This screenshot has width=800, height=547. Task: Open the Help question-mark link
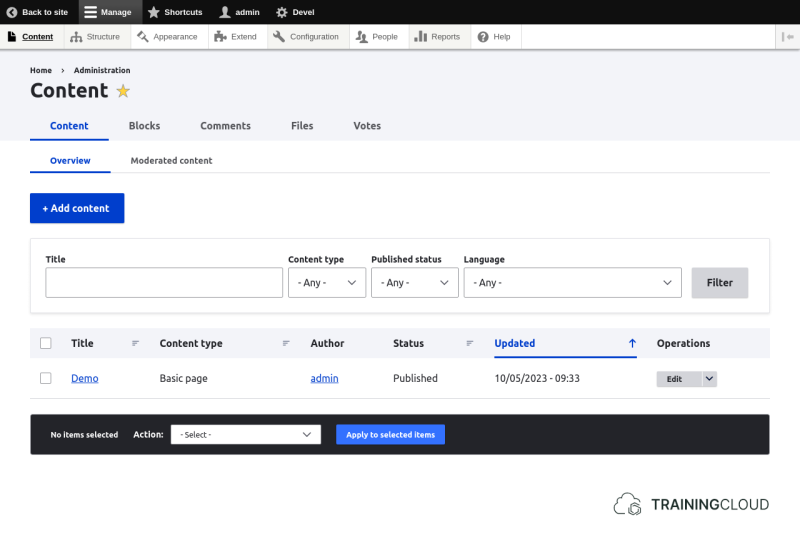click(x=494, y=37)
